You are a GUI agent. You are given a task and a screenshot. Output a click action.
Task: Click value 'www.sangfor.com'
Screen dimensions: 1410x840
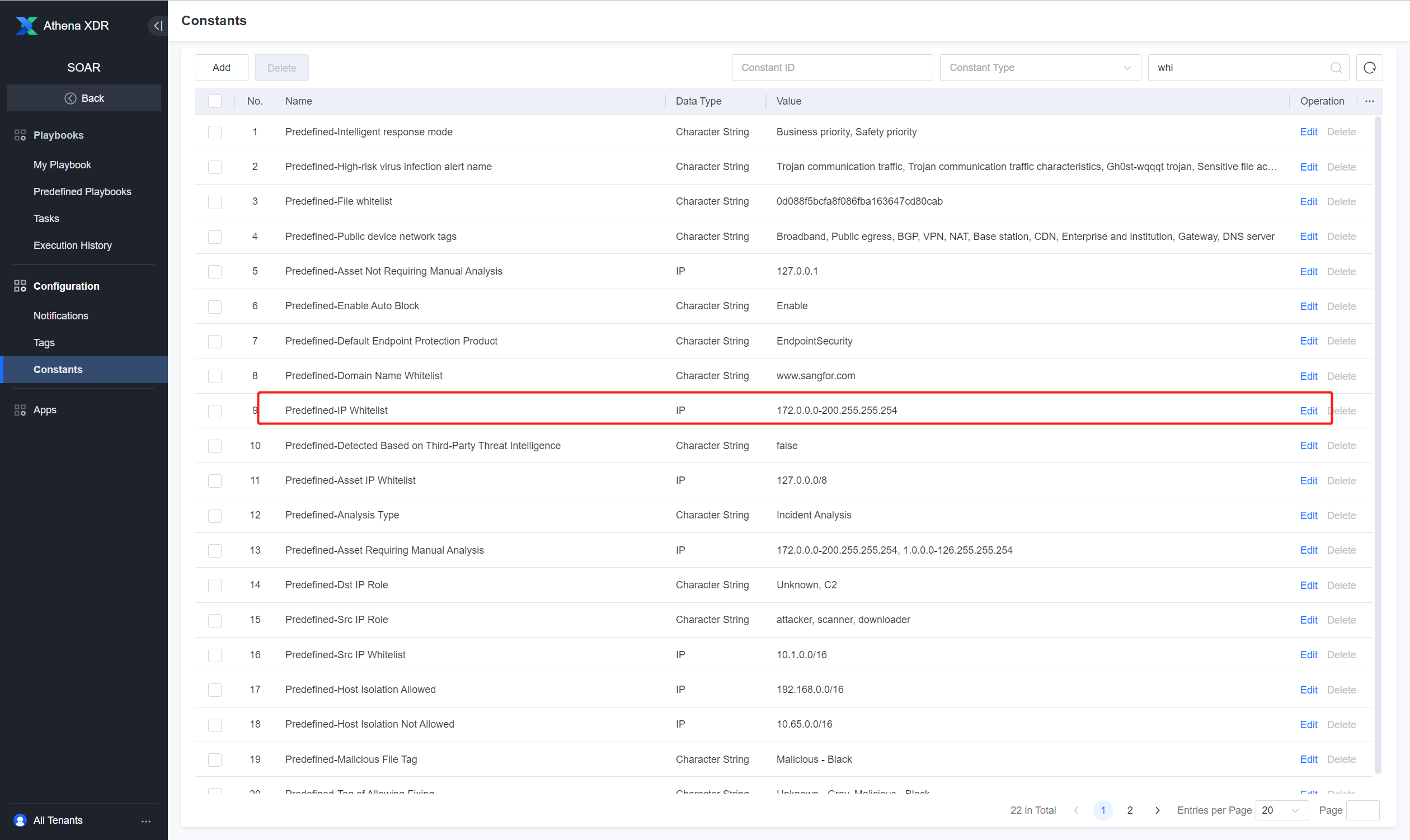click(x=815, y=376)
